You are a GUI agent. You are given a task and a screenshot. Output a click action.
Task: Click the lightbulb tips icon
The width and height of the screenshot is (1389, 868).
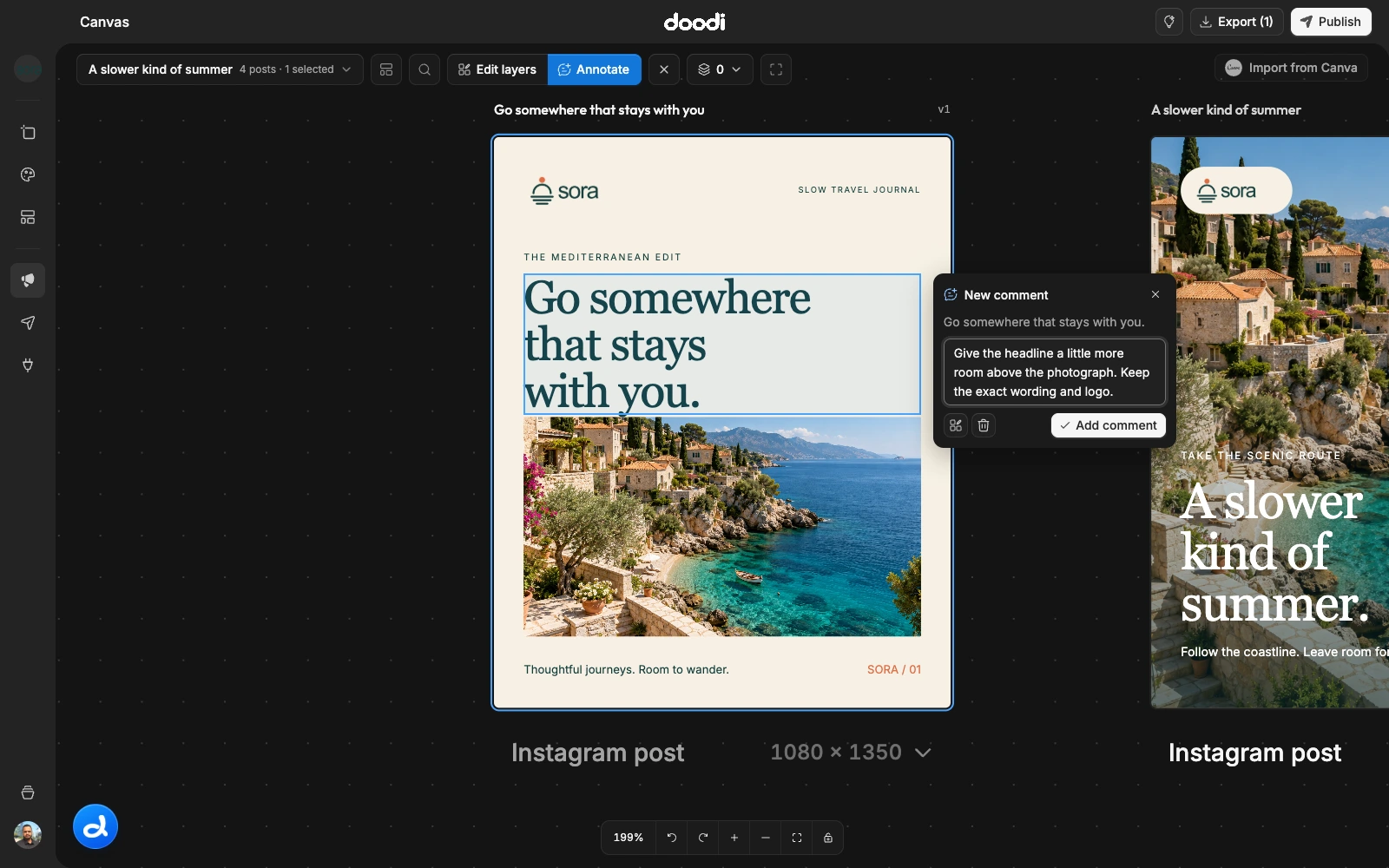click(1169, 22)
